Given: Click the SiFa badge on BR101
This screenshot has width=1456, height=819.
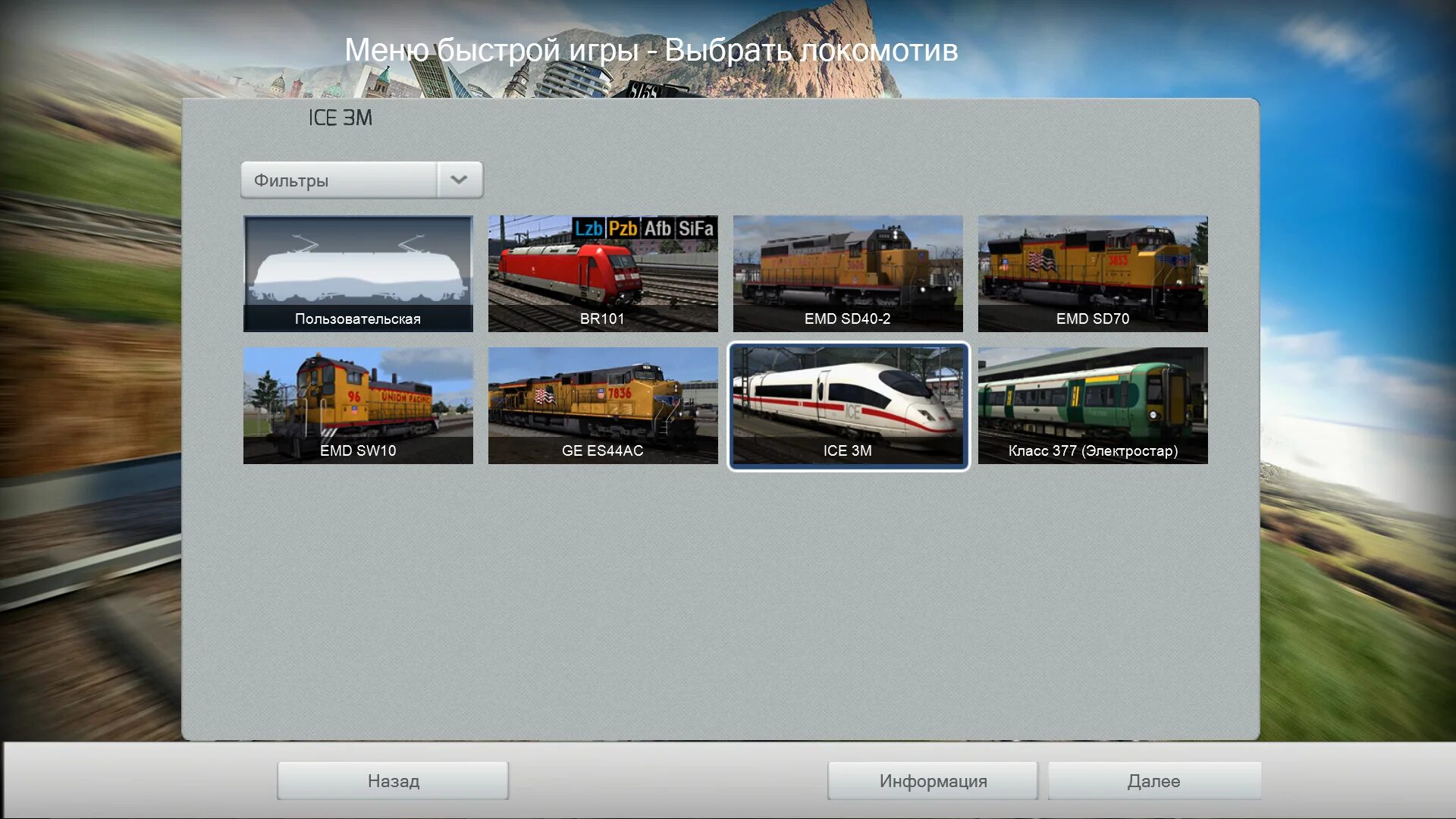Looking at the screenshot, I should (695, 228).
